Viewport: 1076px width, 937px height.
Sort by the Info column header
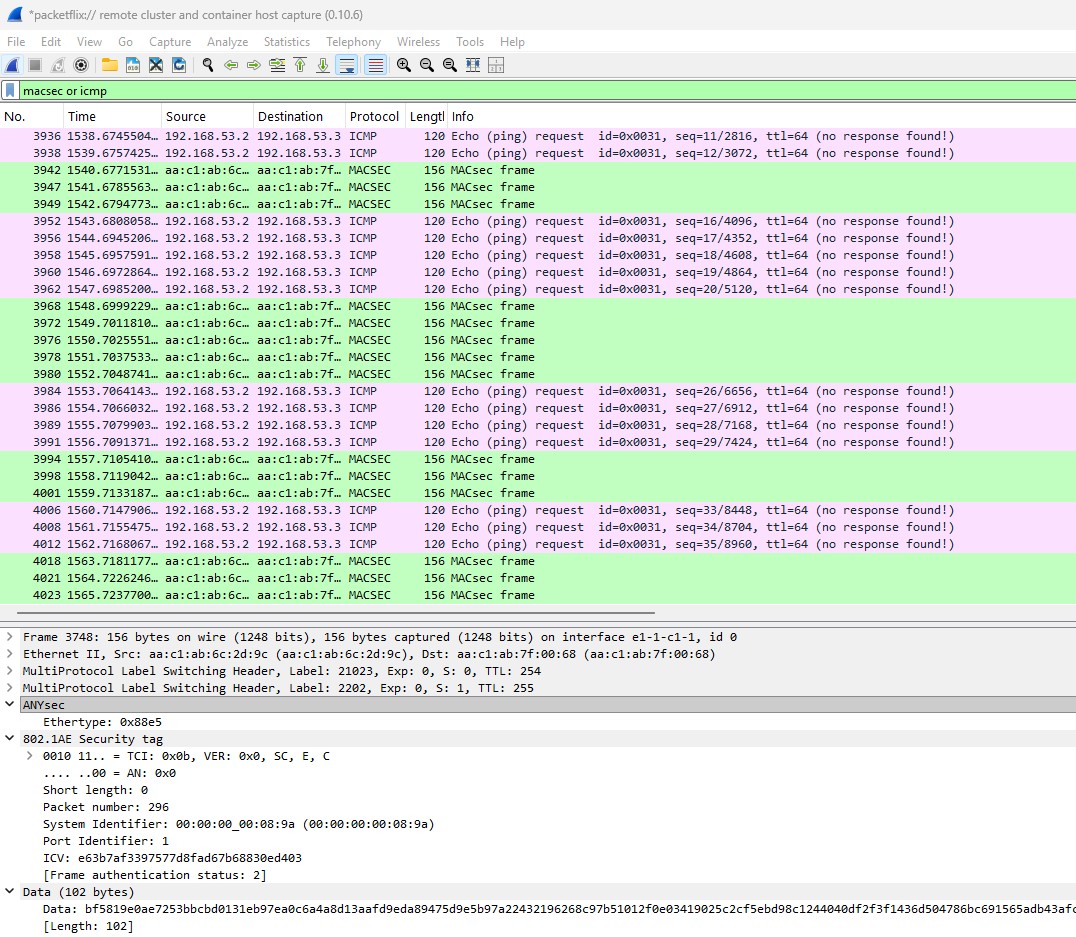point(761,117)
